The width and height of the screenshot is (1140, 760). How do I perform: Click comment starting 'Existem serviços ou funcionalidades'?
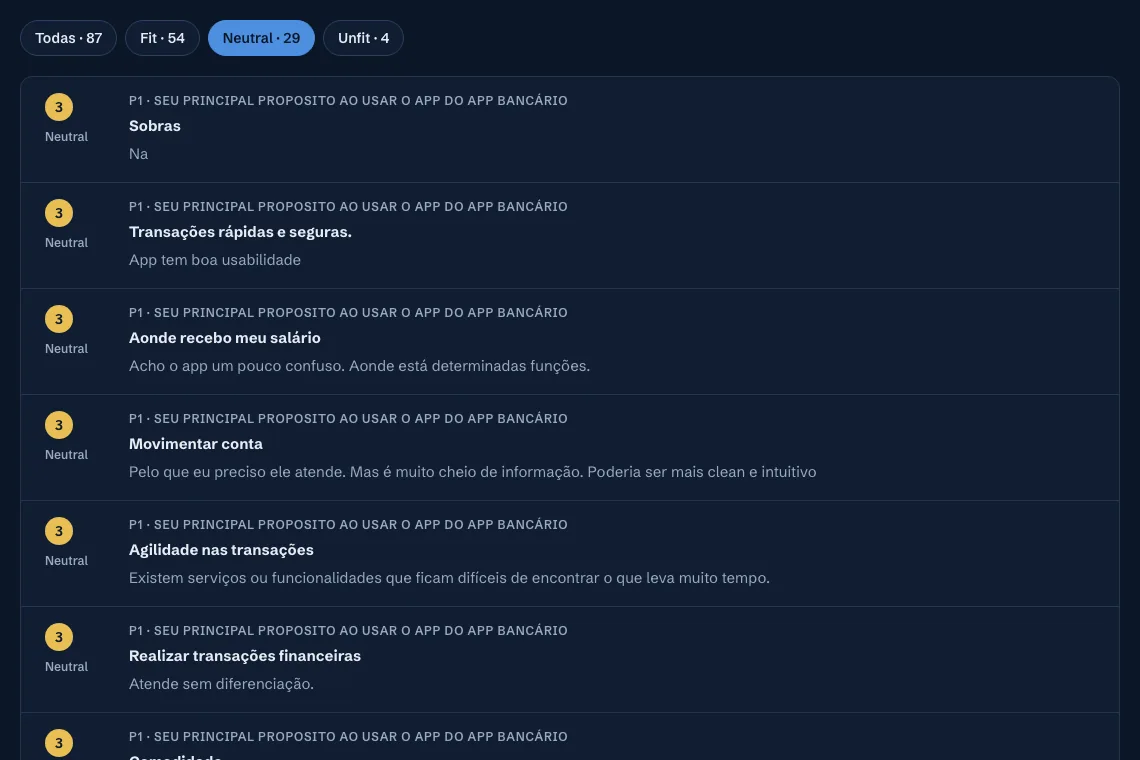click(449, 579)
